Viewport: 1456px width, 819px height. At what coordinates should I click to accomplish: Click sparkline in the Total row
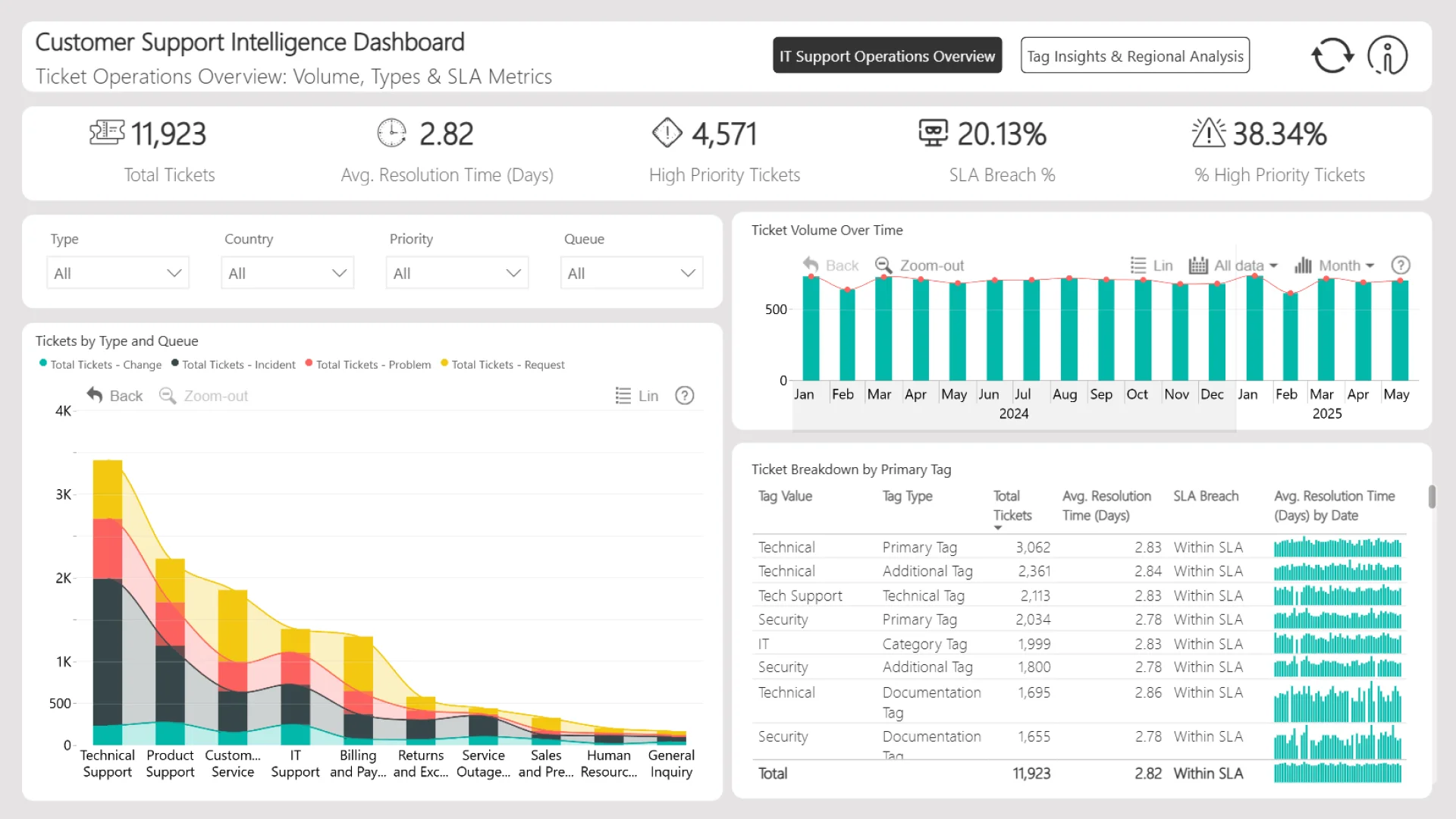click(1338, 773)
